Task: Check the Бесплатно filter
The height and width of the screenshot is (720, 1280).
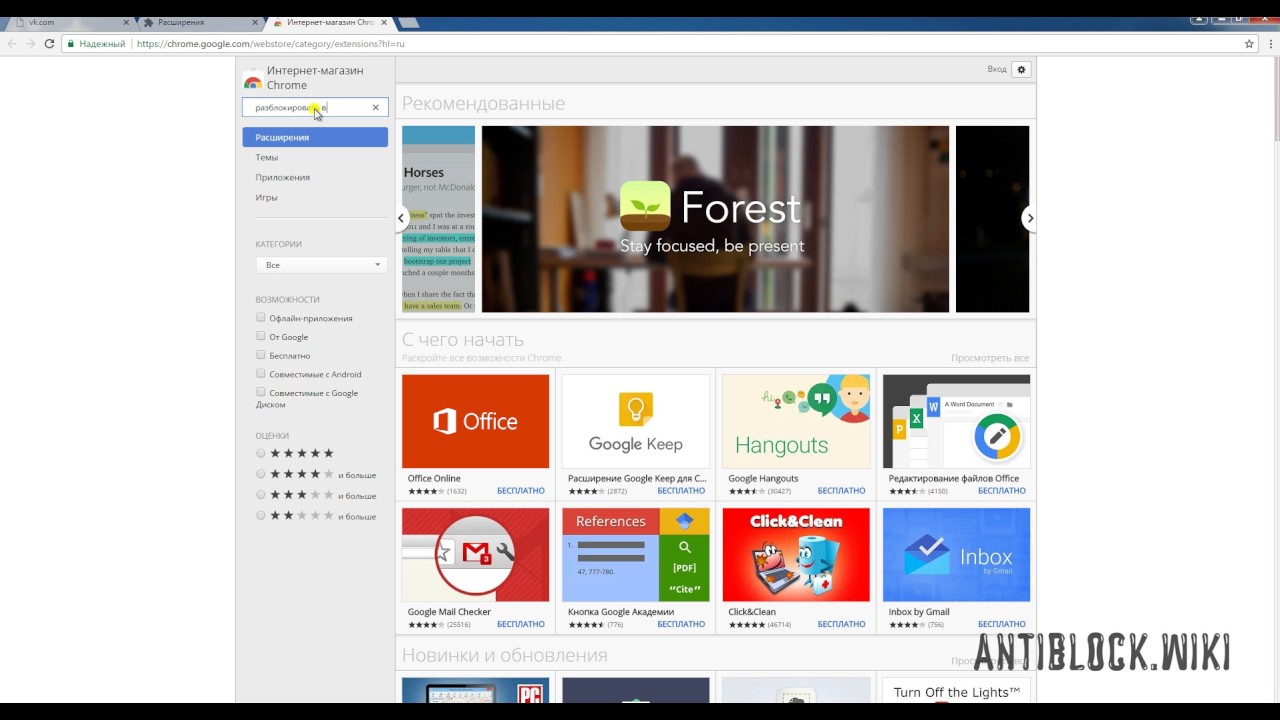Action: pos(261,355)
